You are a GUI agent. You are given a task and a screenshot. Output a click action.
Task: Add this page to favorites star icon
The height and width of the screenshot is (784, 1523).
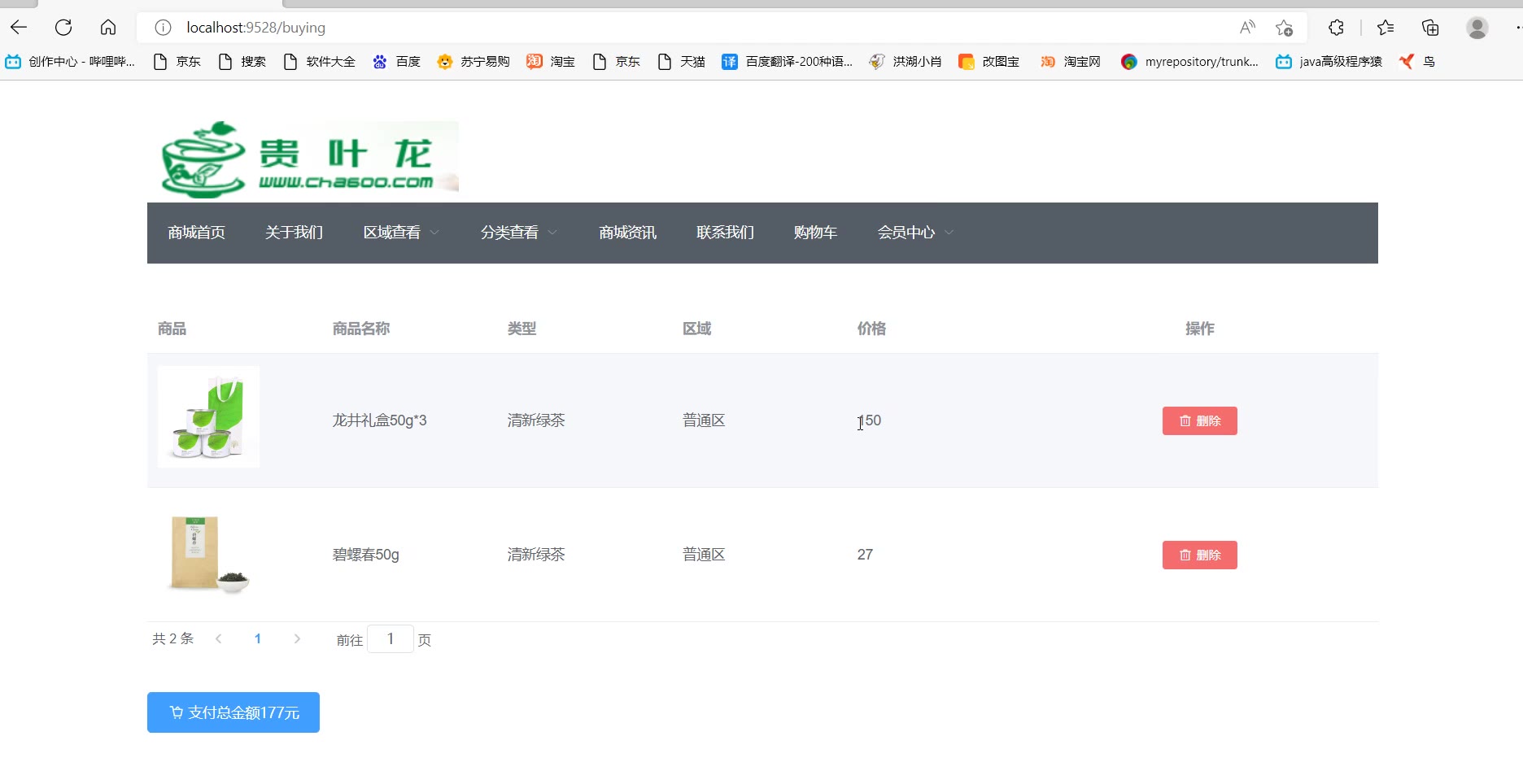(x=1284, y=28)
